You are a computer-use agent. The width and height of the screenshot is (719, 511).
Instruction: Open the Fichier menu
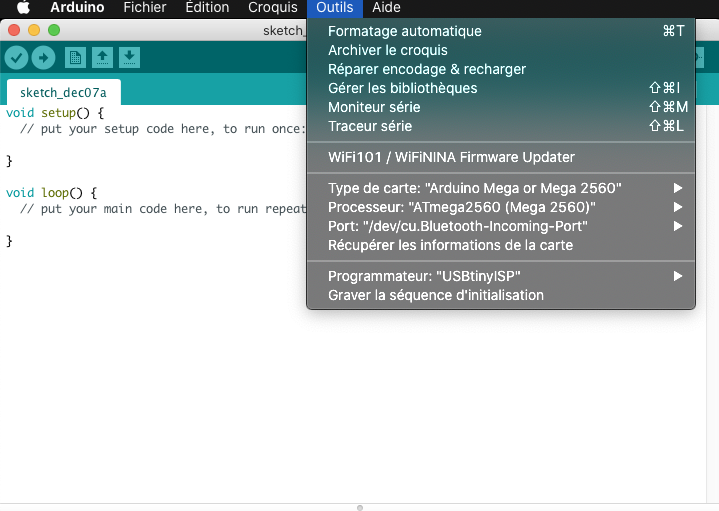pos(144,7)
